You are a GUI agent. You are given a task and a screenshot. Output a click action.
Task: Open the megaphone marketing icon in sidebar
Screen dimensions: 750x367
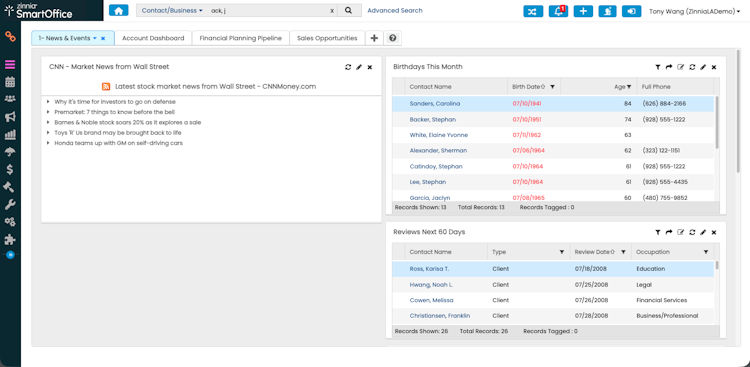10,117
